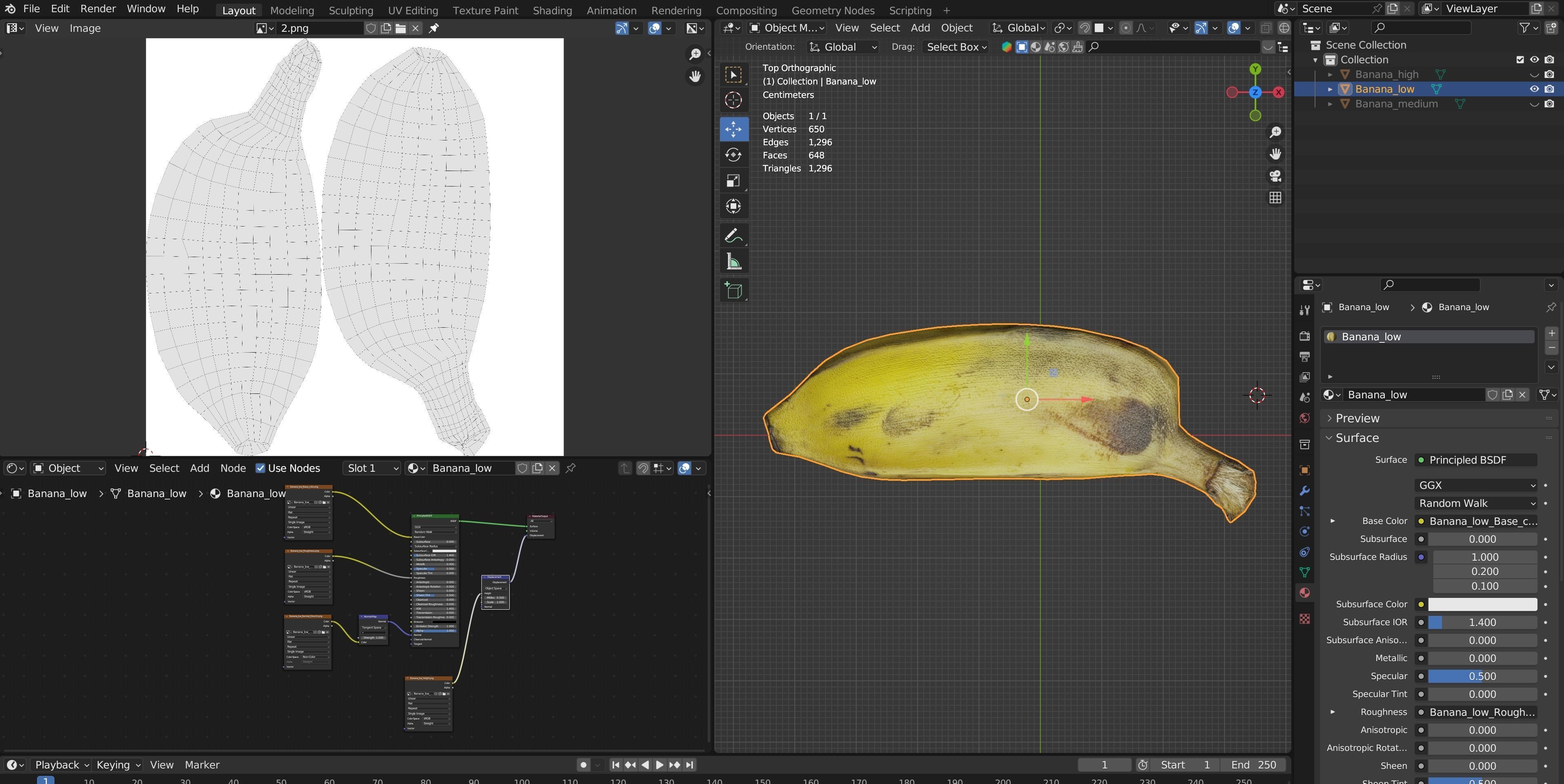Viewport: 1564px width, 784px height.
Task: Toggle the Use Nodes checkbox
Action: pyautogui.click(x=260, y=468)
